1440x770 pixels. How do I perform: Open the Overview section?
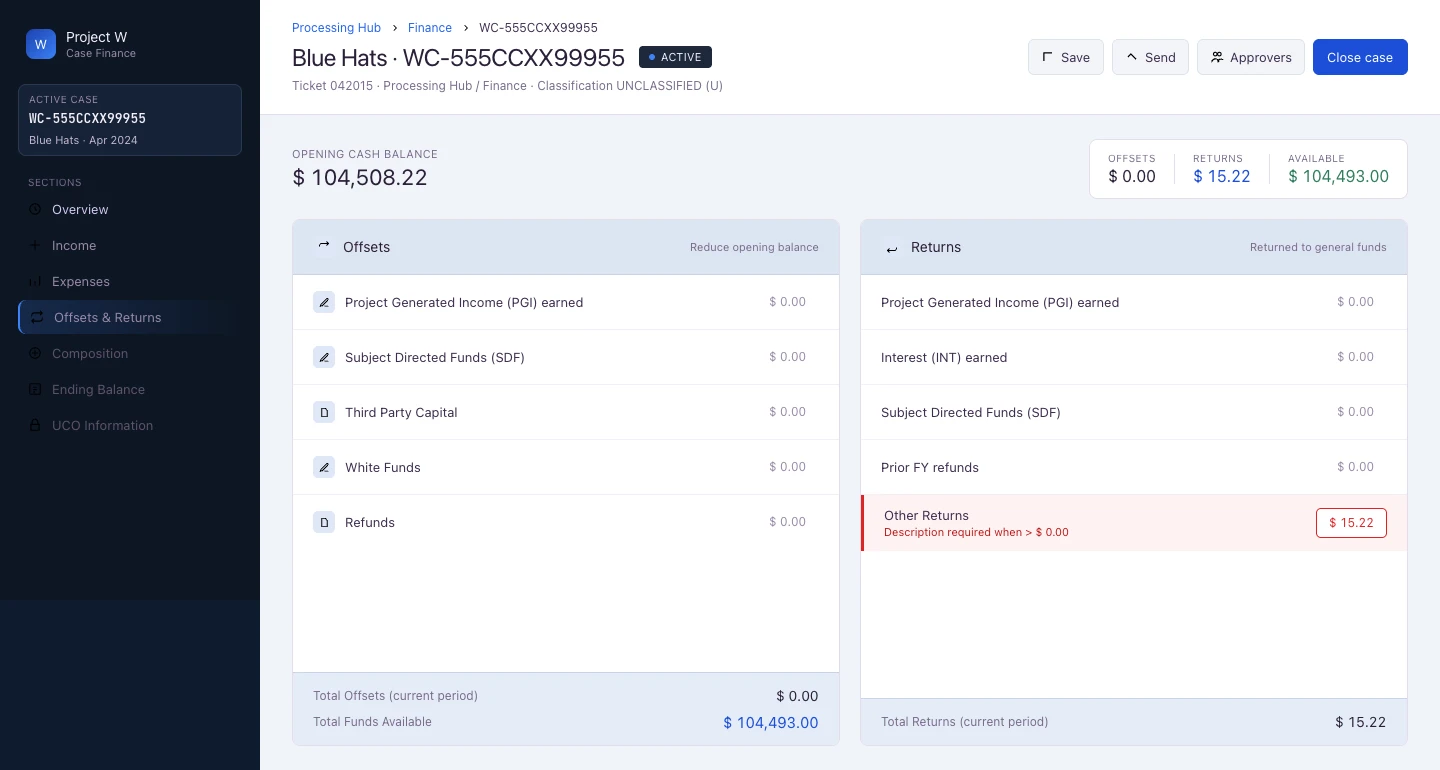click(x=130, y=210)
